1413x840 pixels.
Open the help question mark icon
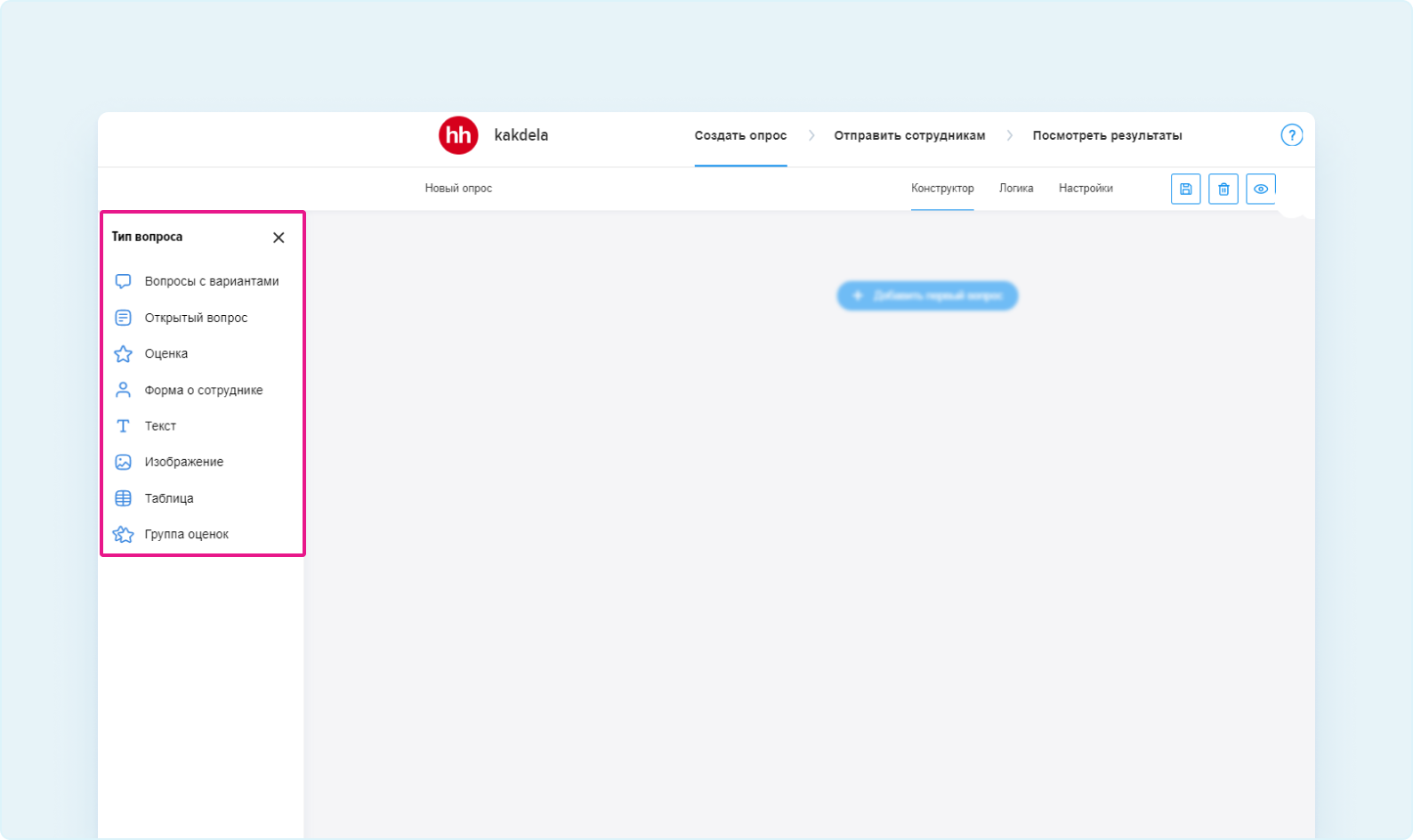[1292, 135]
